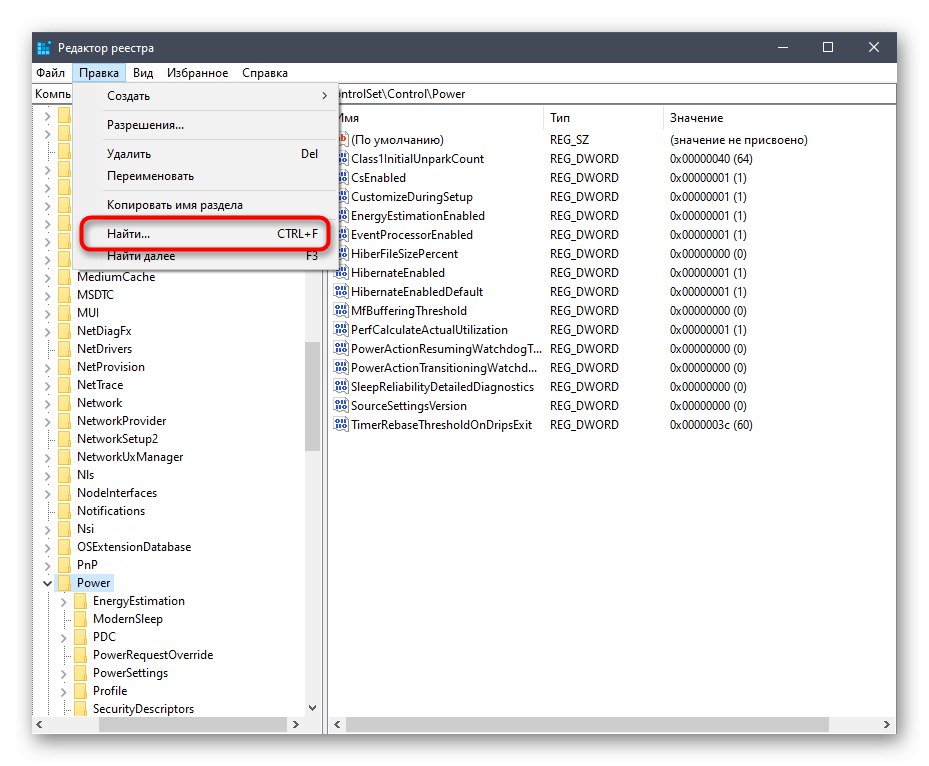Viewport: 929px width, 766px height.
Task: Select the CustomizeDuringSetup value
Action: pos(412,197)
